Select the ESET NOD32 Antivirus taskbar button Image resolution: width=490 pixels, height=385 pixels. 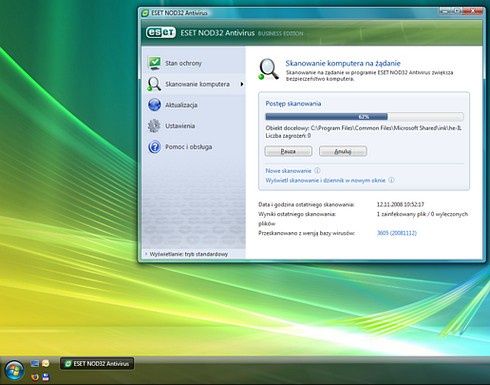tap(97, 364)
